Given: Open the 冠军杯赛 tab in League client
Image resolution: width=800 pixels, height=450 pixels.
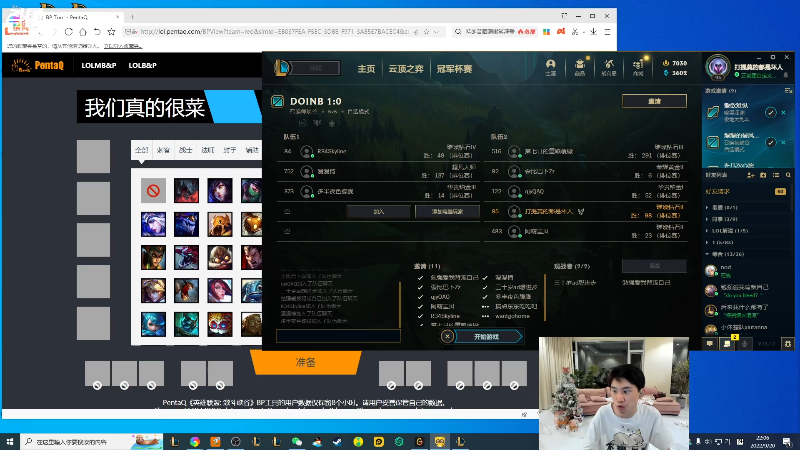Looking at the screenshot, I should click(454, 69).
